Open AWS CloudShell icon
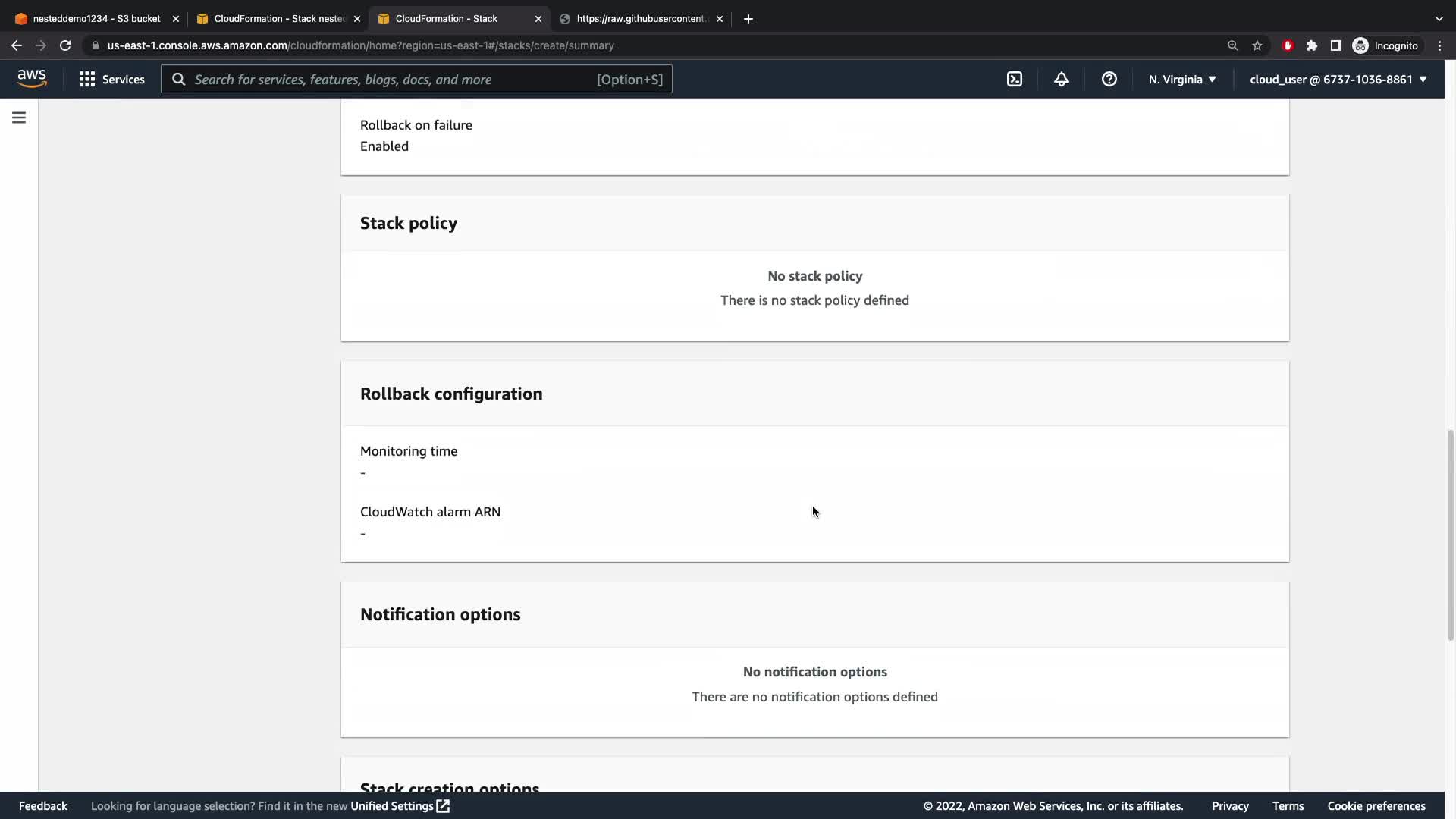Image resolution: width=1456 pixels, height=819 pixels. [x=1015, y=80]
